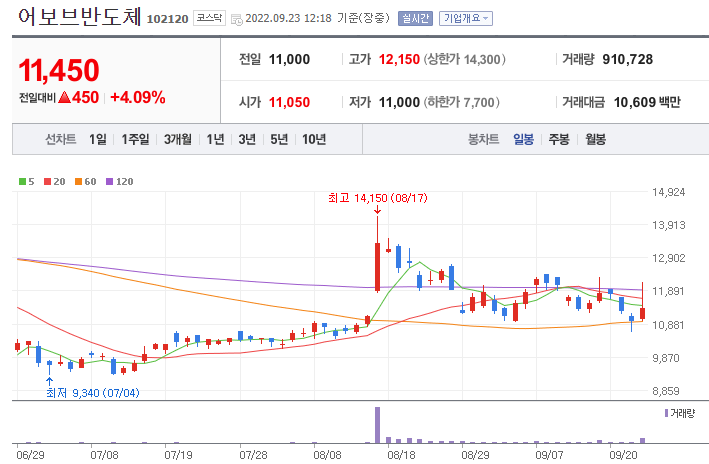Screen dimensions: 709x464
Task: Click the 09/20 date axis label
Action: [x=623, y=455]
